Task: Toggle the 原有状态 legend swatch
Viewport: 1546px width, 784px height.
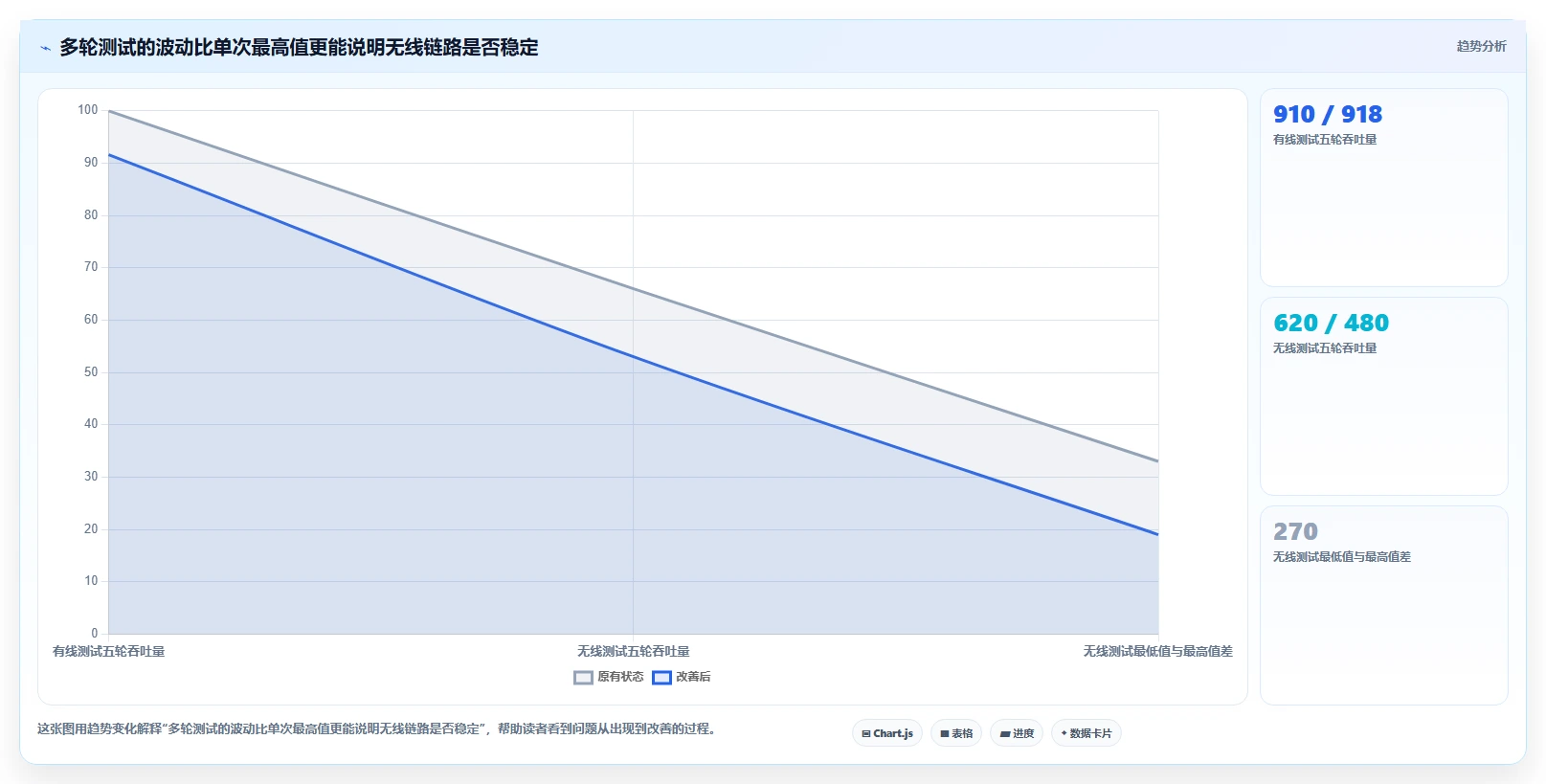Action: coord(583,678)
